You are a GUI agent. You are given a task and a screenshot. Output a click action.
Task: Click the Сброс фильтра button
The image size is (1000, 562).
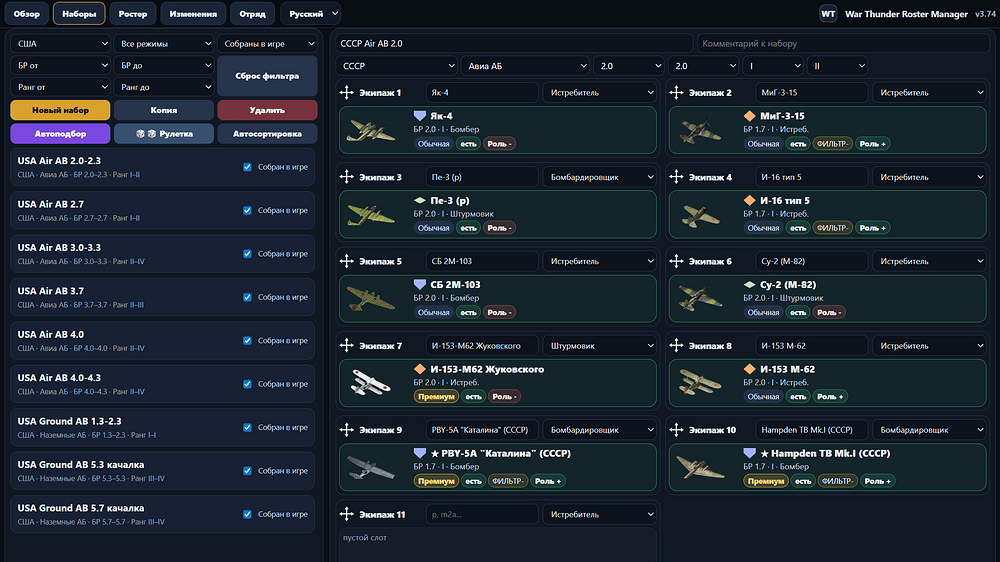pyautogui.click(x=267, y=76)
